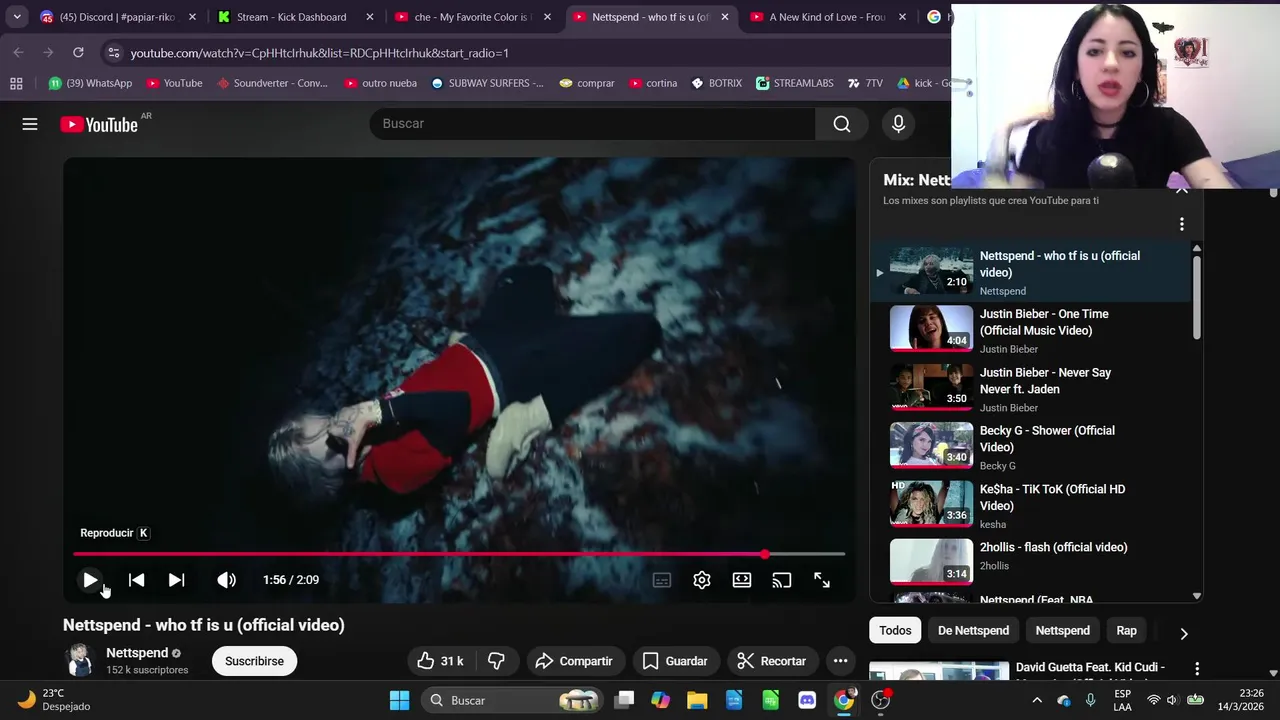Open Discord from the taskbar
Image resolution: width=1280 pixels, height=720 pixels.
tap(807, 700)
